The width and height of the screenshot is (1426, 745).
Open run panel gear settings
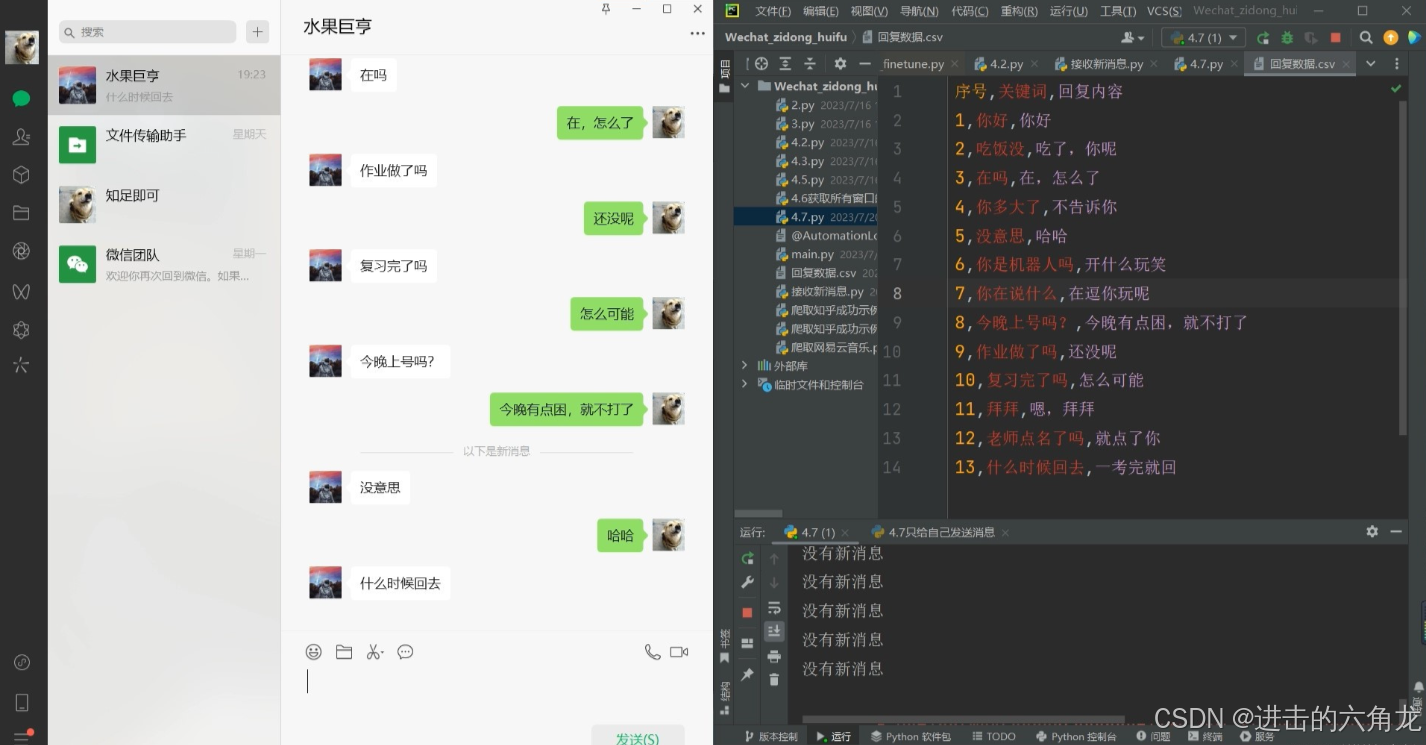[1372, 532]
